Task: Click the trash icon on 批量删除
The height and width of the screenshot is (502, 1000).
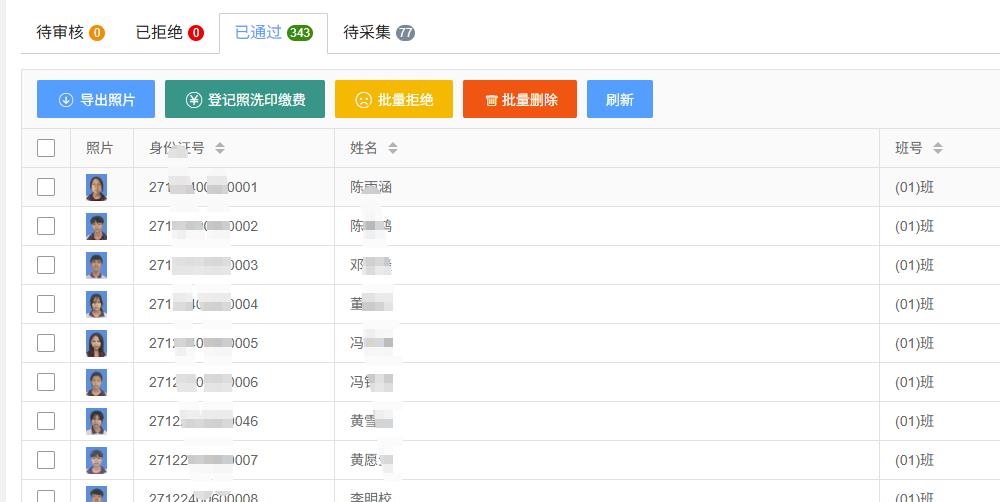Action: pos(491,100)
